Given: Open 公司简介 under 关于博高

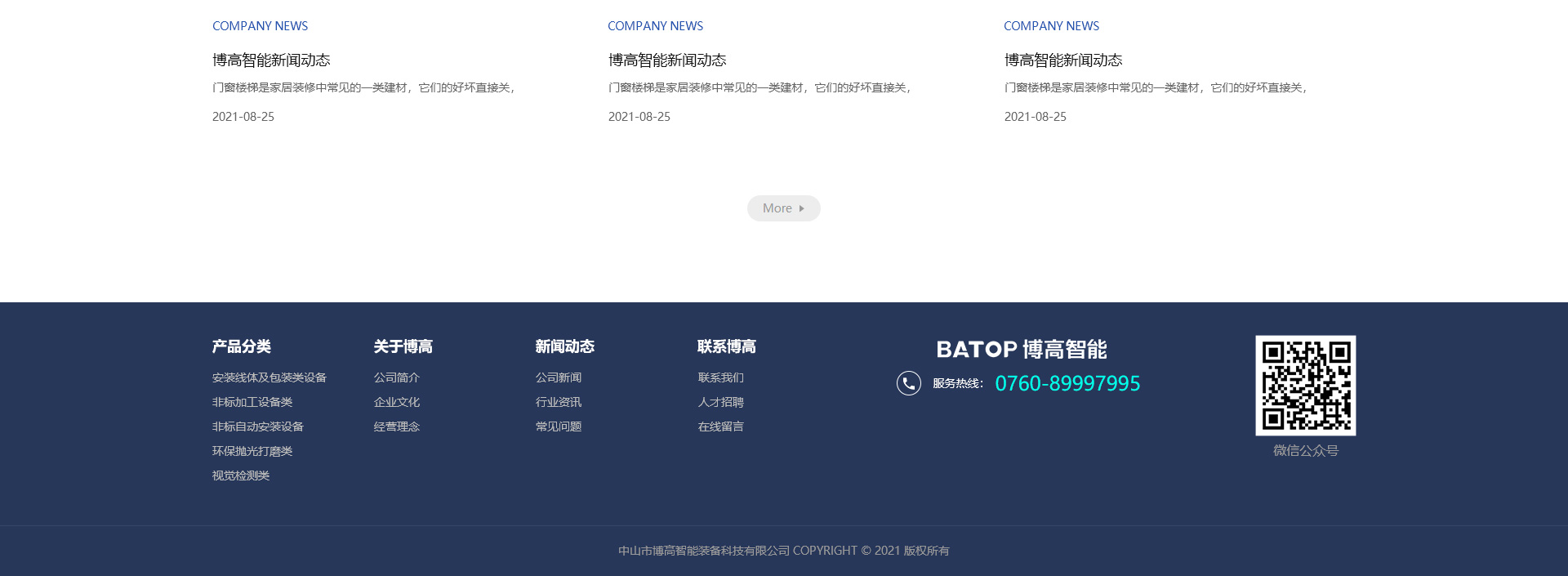Looking at the screenshot, I should tap(396, 377).
